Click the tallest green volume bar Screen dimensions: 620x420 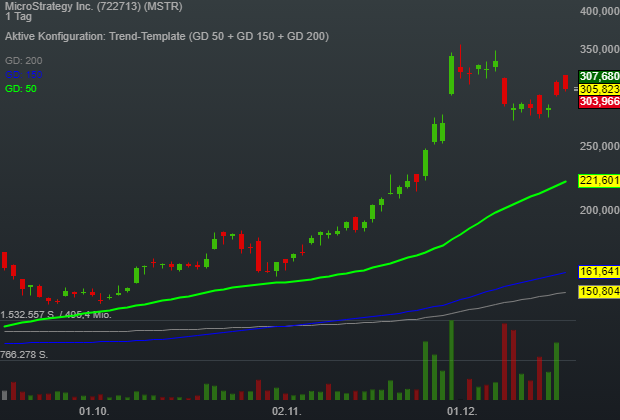point(451,360)
